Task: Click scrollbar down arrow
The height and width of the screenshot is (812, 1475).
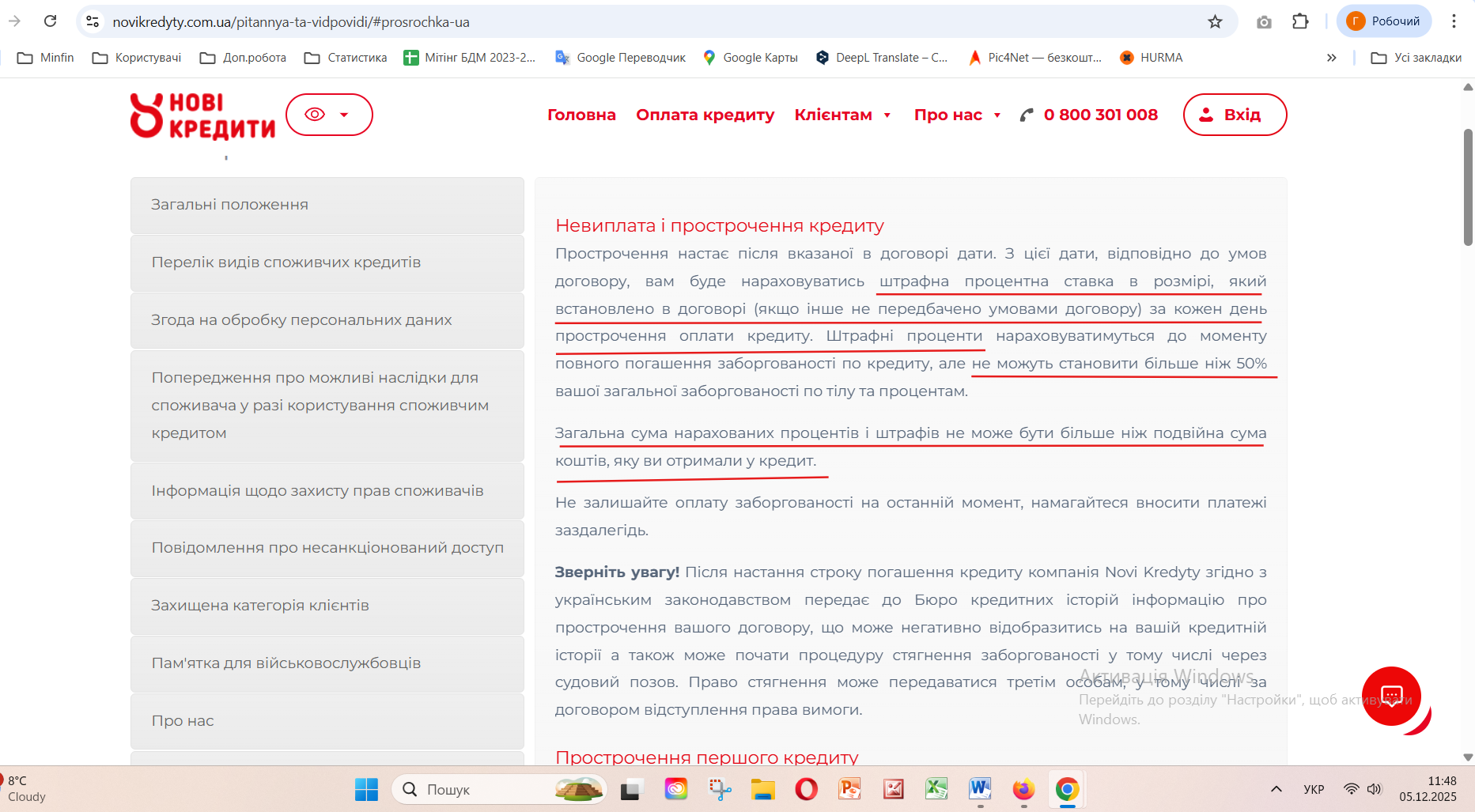Action: (x=1468, y=757)
